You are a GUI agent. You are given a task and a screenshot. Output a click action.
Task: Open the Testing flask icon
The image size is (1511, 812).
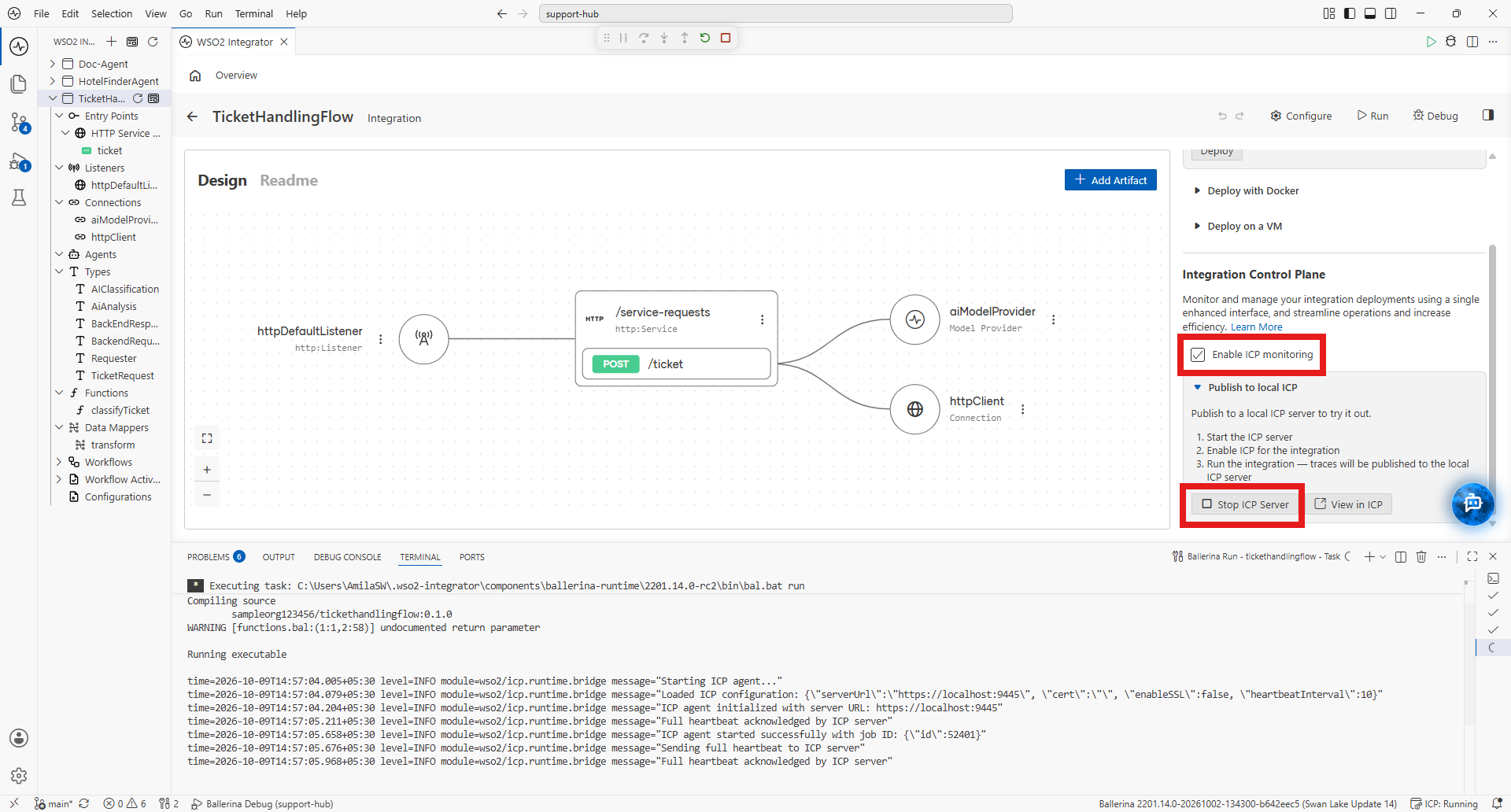pos(19,197)
